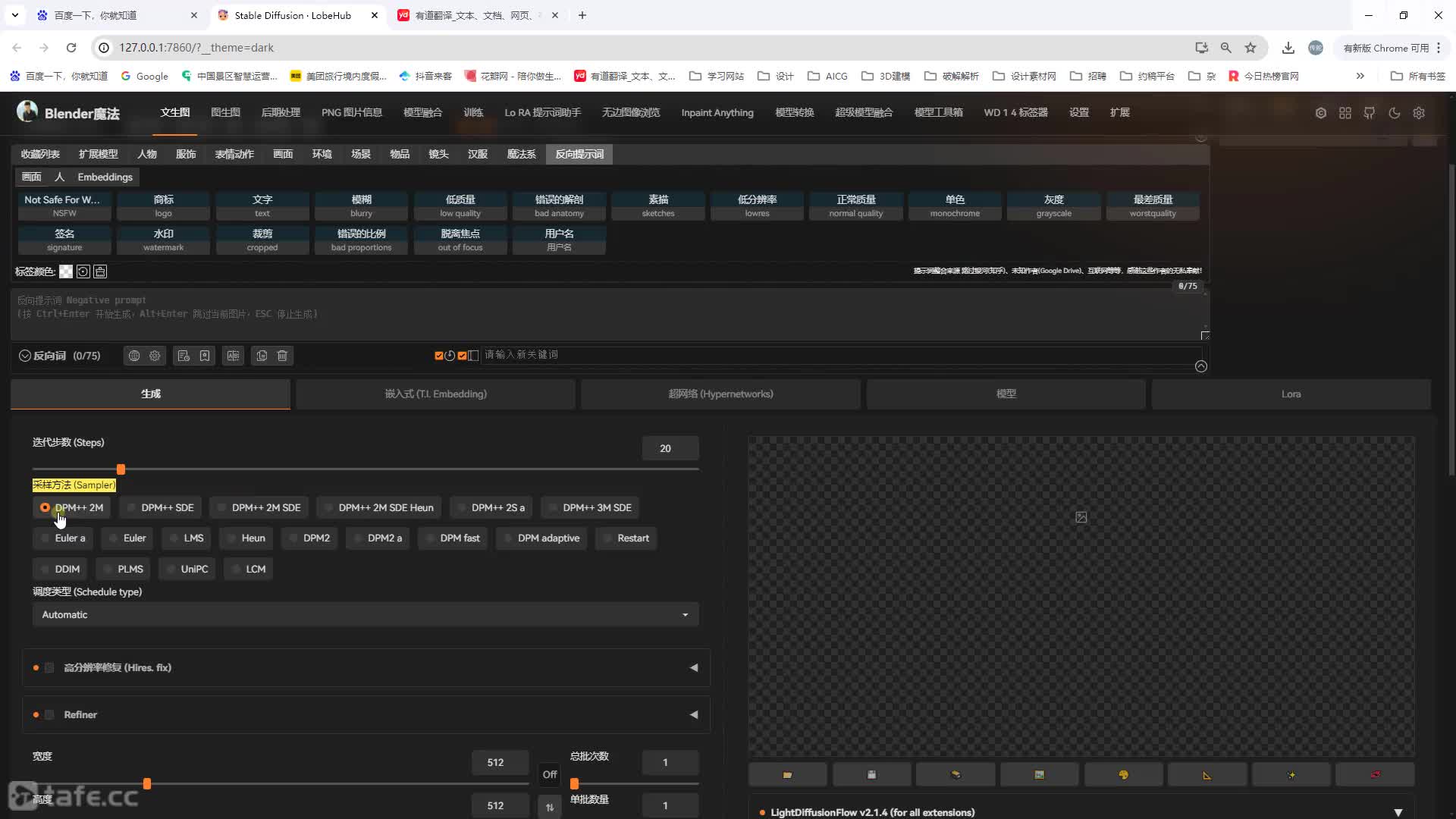Enable the Refiner checkbox

point(49,715)
